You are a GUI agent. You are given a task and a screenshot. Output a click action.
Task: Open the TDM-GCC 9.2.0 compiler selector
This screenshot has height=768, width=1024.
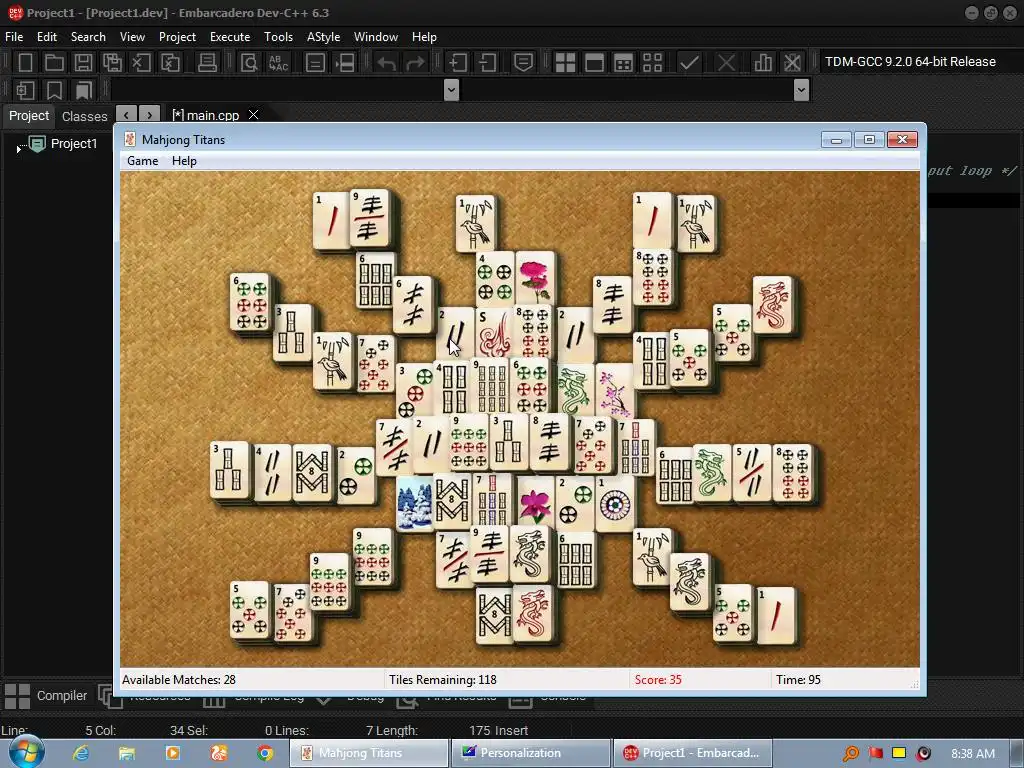(x=910, y=61)
